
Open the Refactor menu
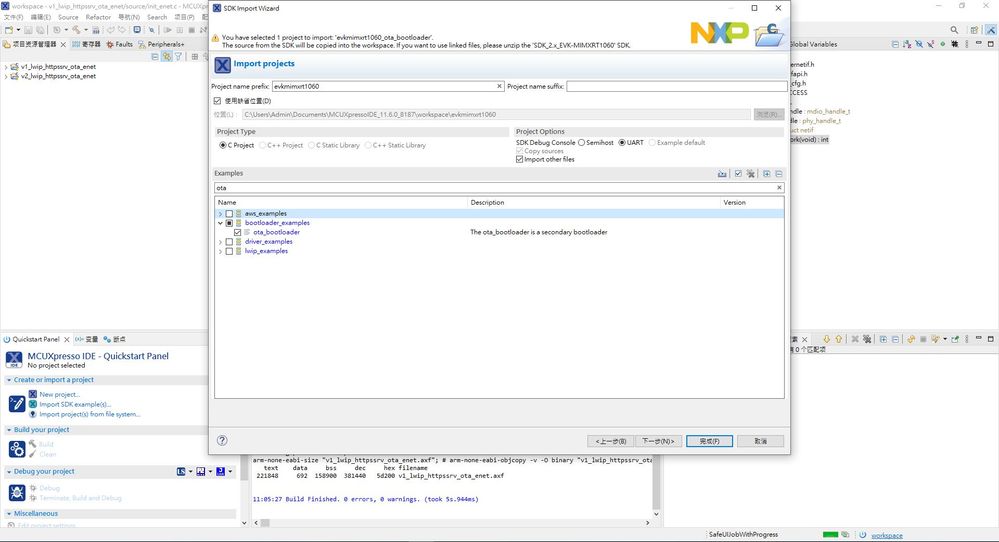pyautogui.click(x=98, y=17)
